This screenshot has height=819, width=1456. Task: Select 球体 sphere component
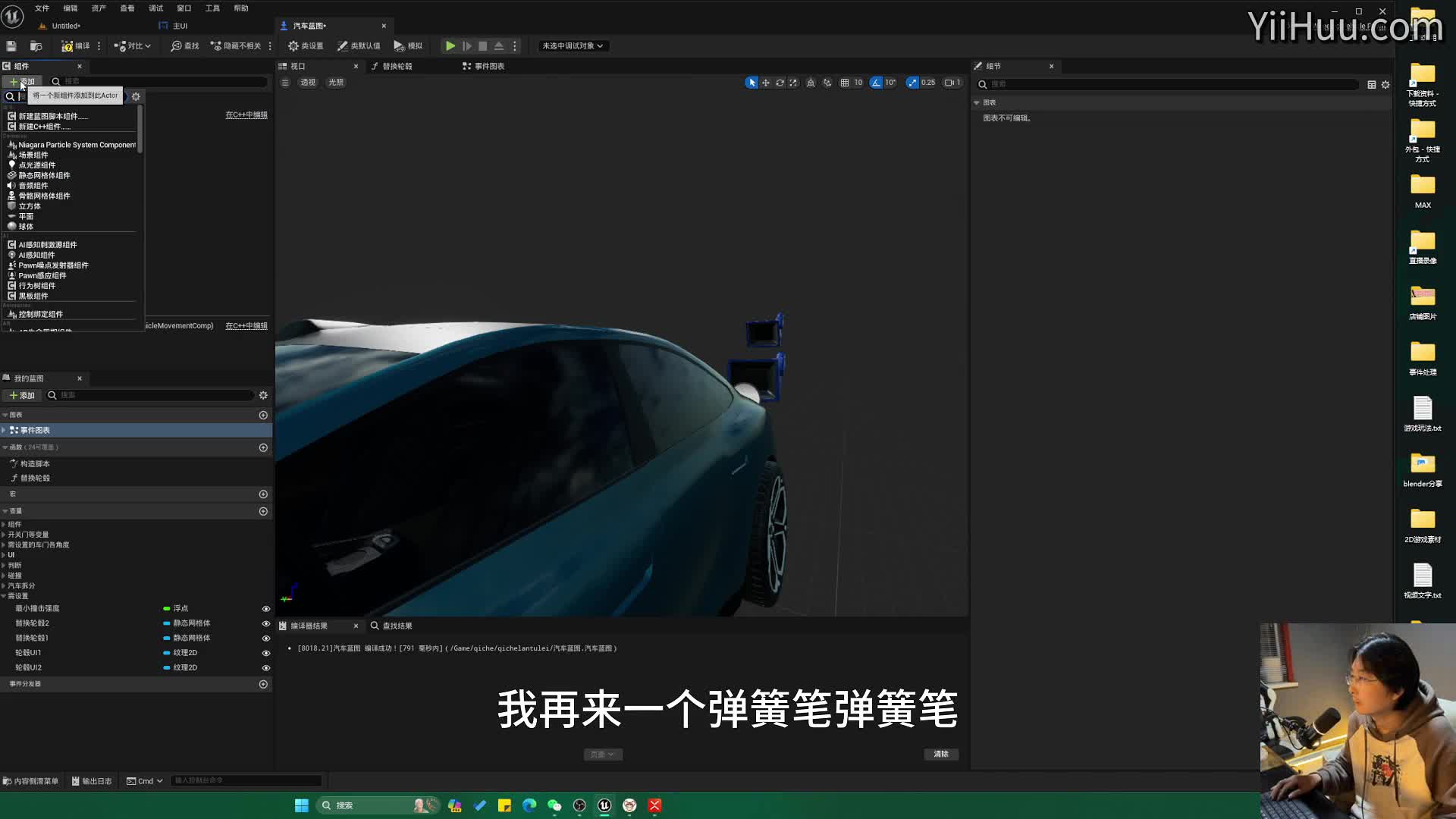[21, 227]
